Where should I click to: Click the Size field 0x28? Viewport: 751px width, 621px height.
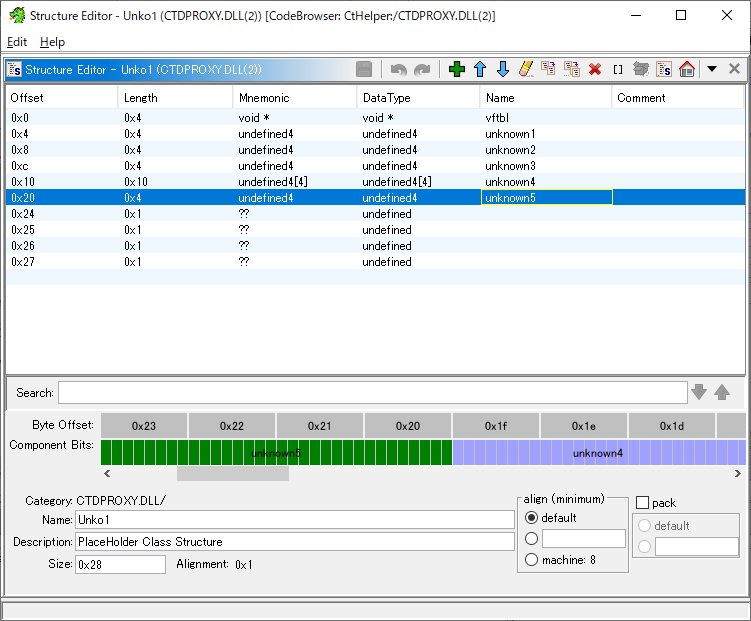[x=120, y=565]
